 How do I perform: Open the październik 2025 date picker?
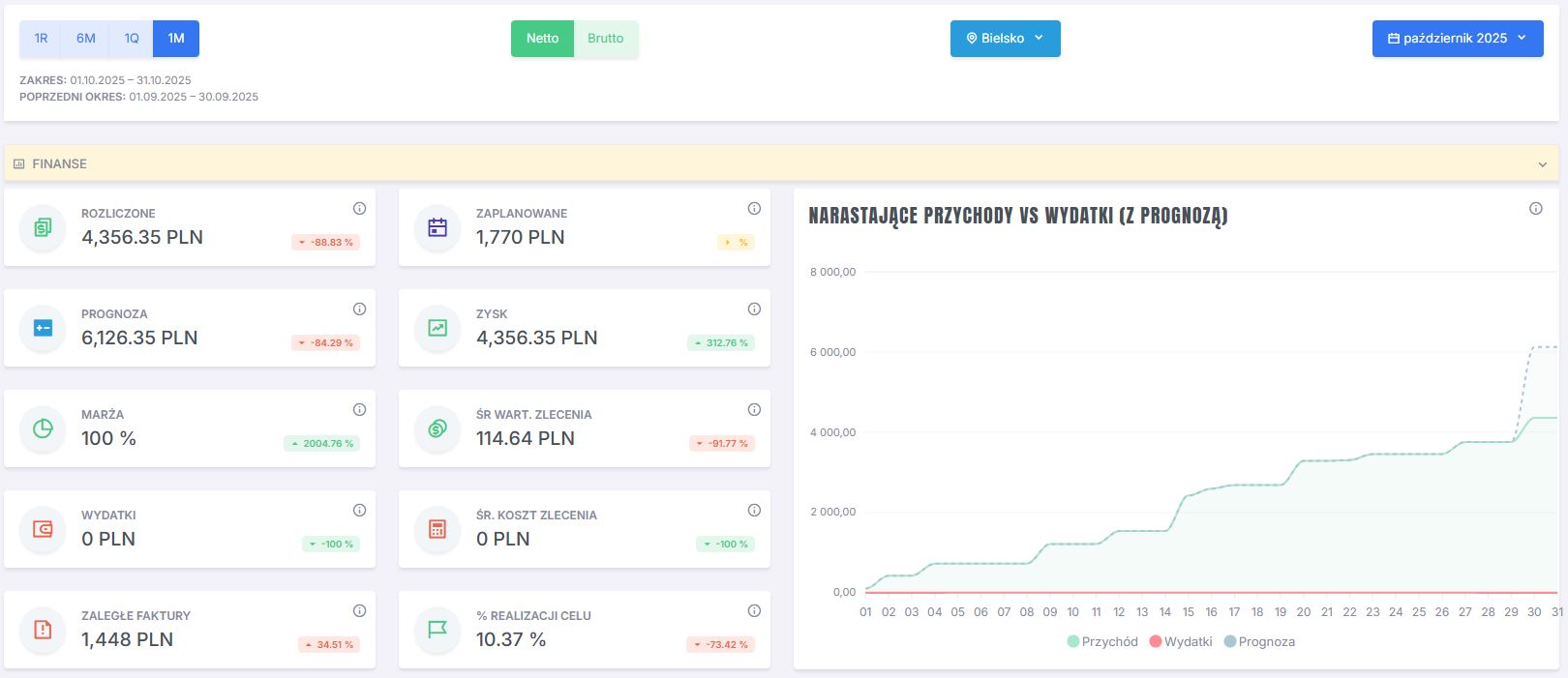pyautogui.click(x=1457, y=39)
